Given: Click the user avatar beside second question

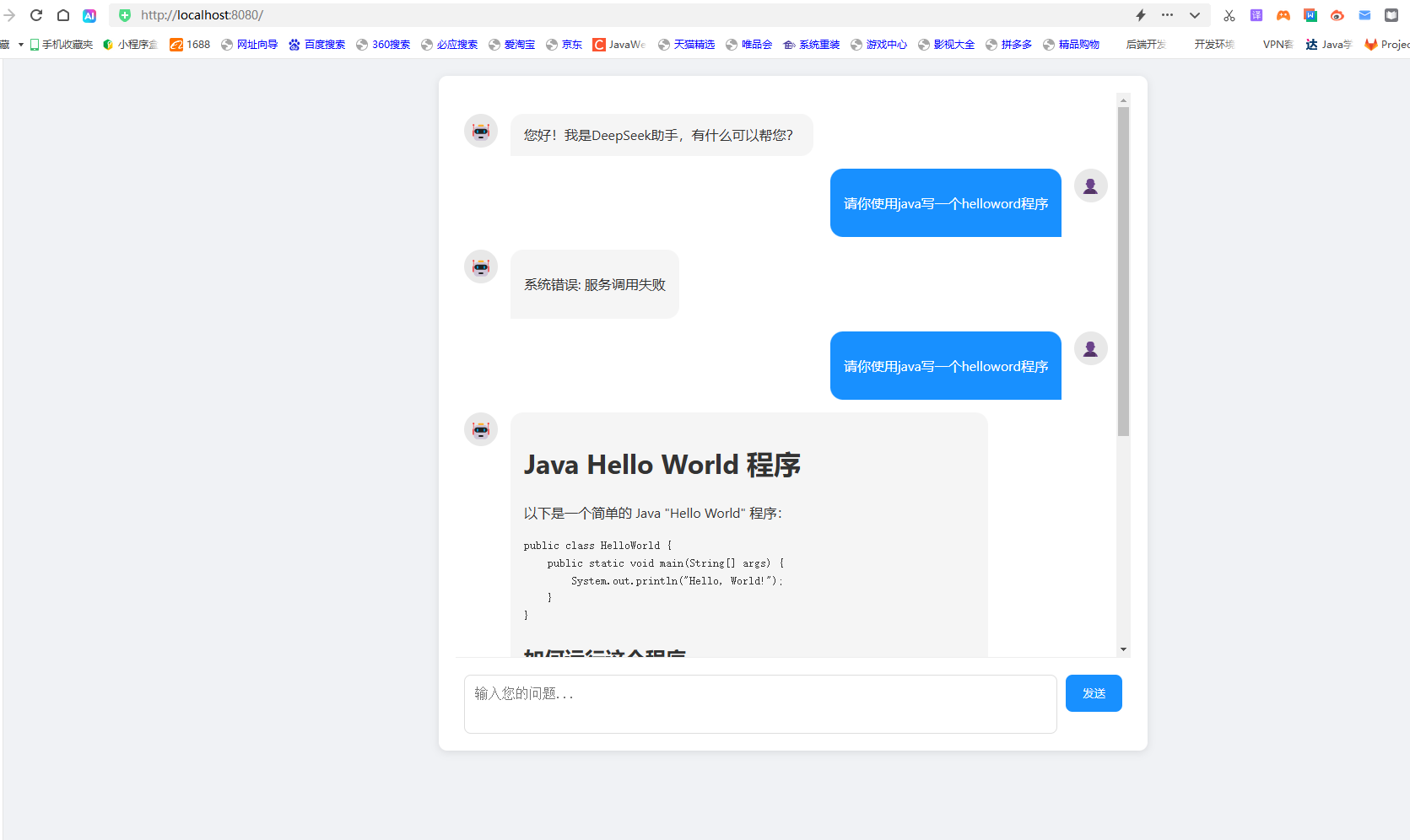Looking at the screenshot, I should point(1090,348).
